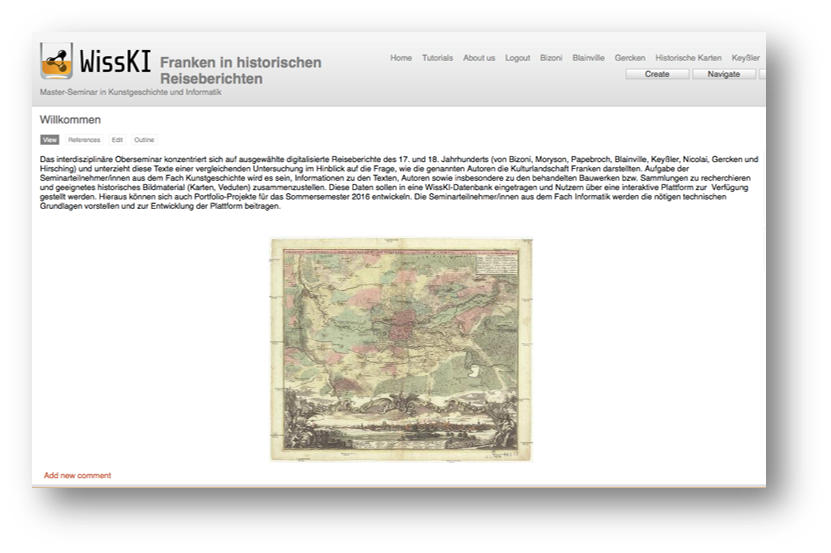Open the Home menu item

pyautogui.click(x=401, y=58)
